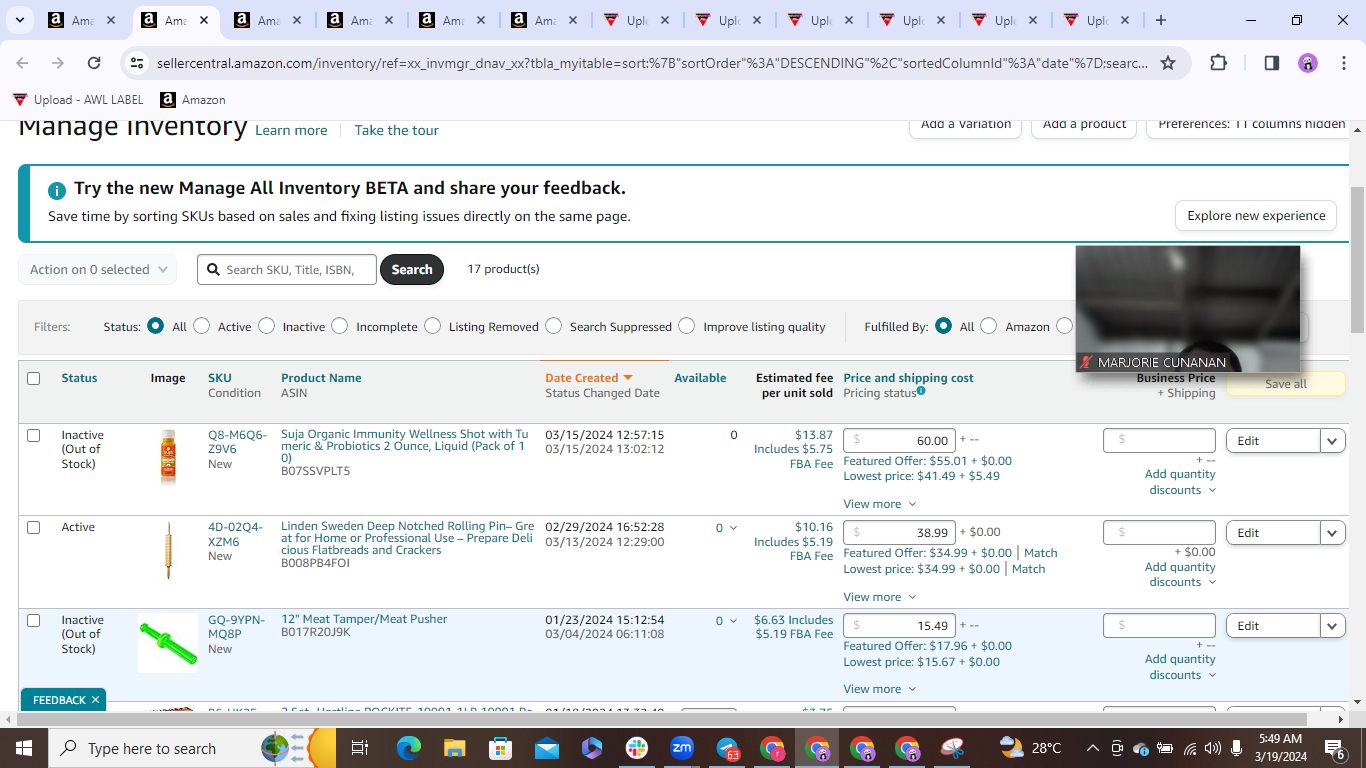Image resolution: width=1366 pixels, height=768 pixels.
Task: Click Explore new experience
Action: click(x=1256, y=215)
